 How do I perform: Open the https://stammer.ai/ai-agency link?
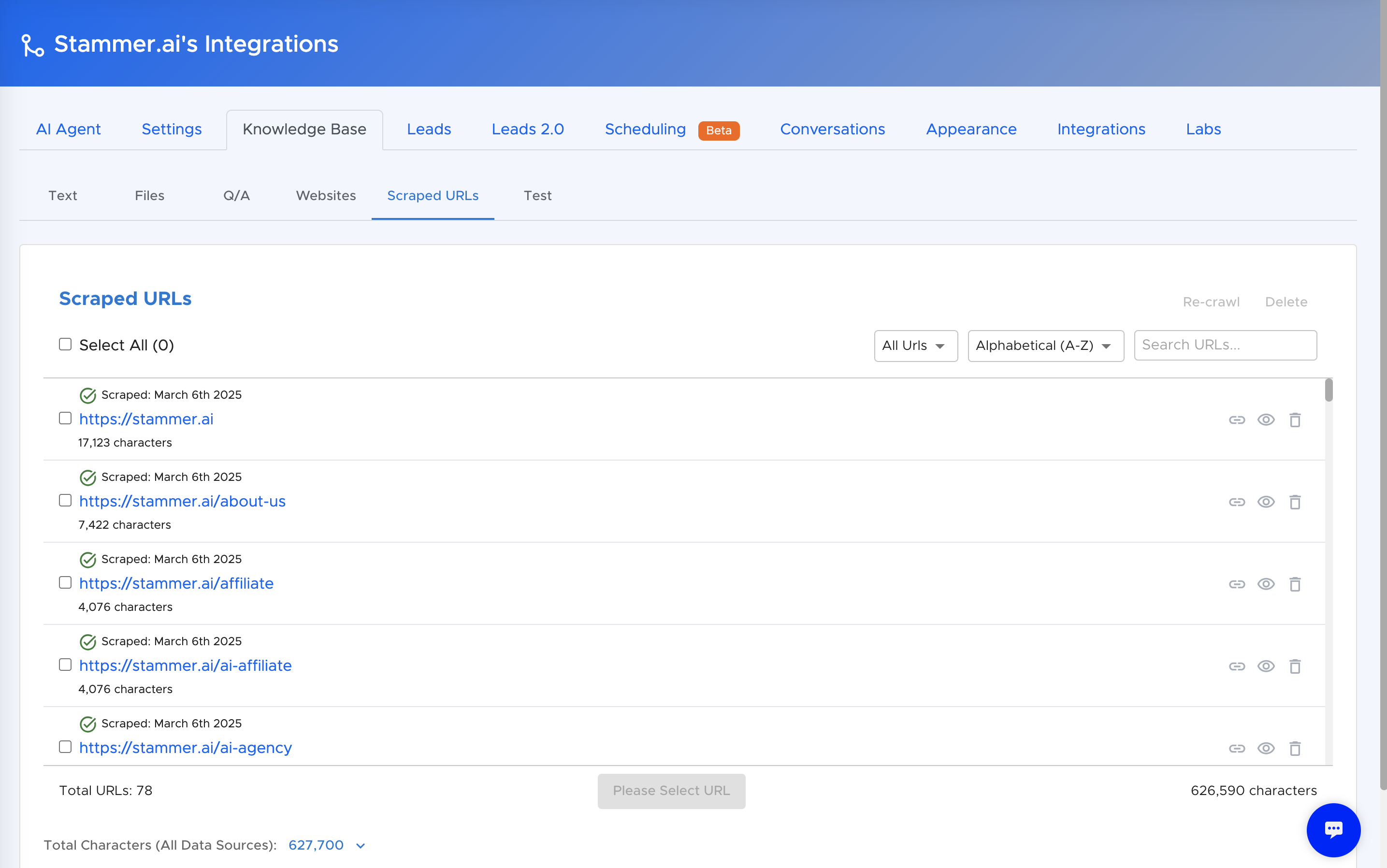pos(186,748)
